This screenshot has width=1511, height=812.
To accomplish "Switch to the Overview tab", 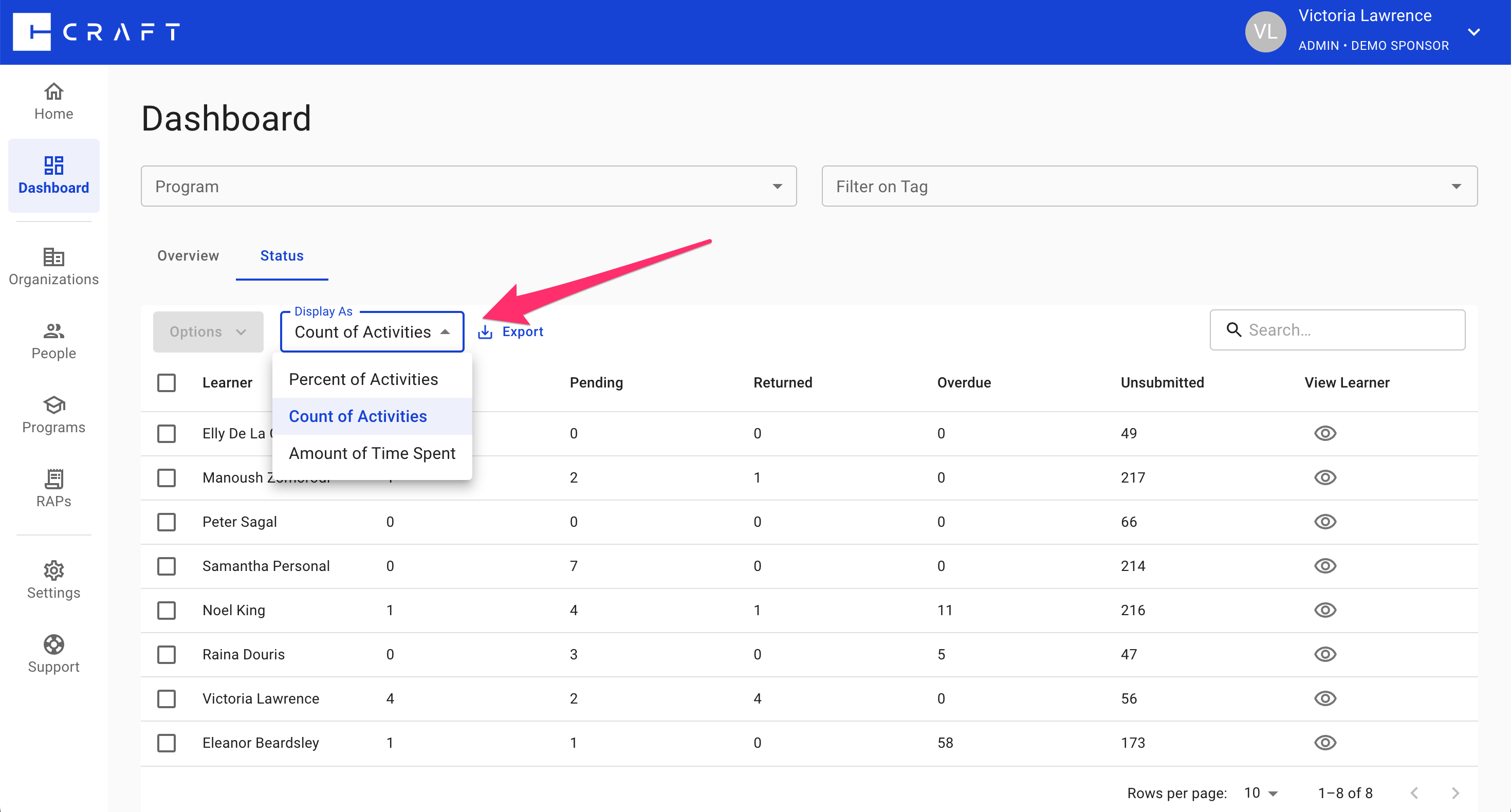I will pyautogui.click(x=188, y=256).
